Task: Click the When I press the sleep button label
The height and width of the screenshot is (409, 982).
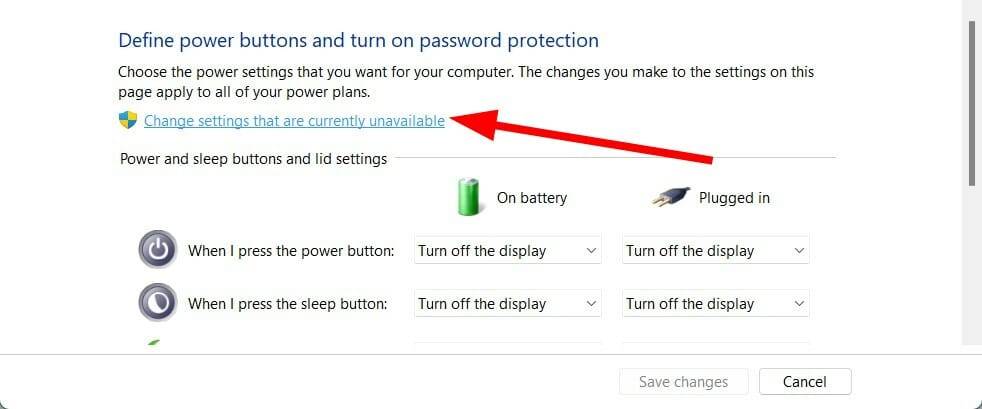Action: [x=287, y=304]
